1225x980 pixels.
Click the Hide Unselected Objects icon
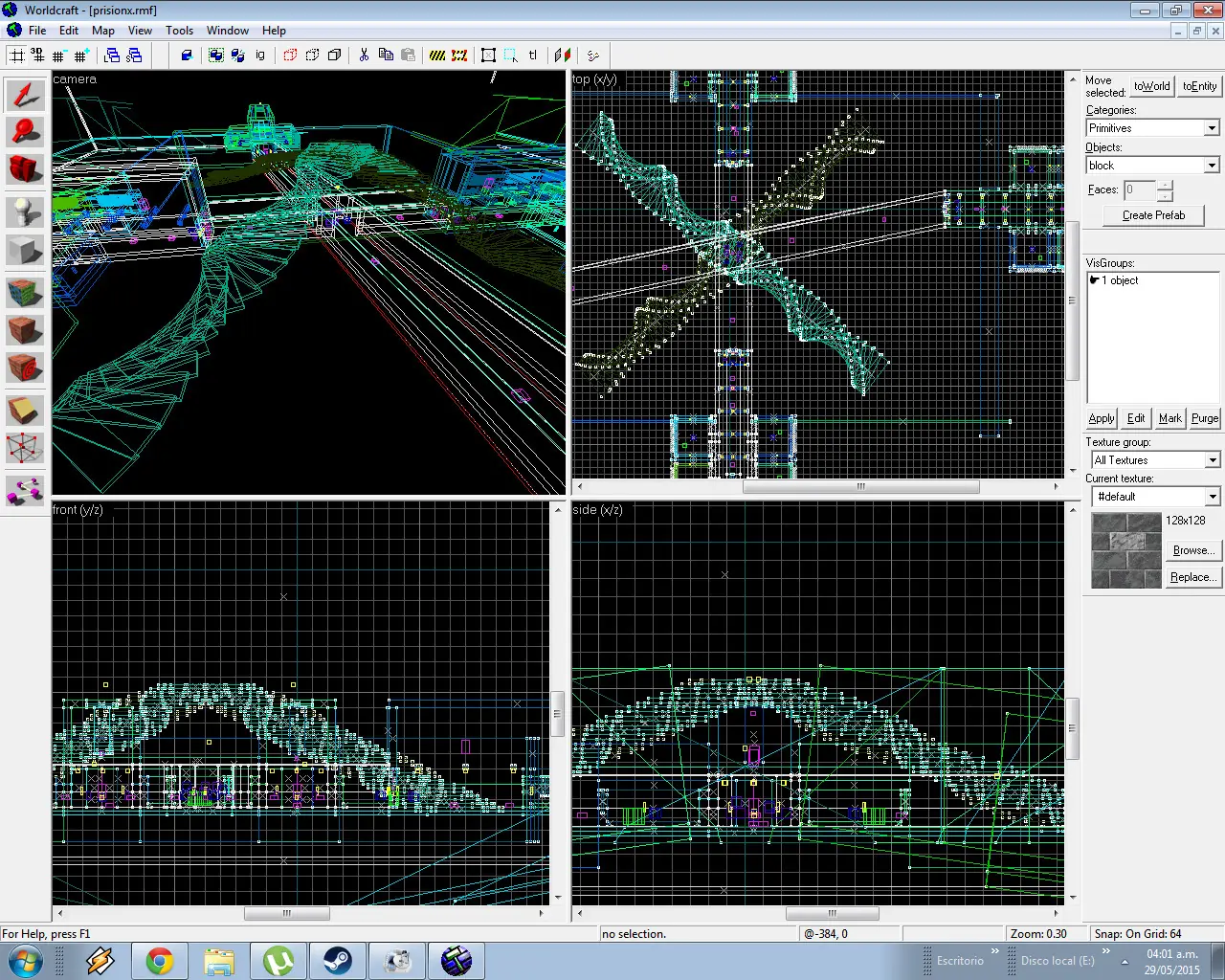[x=312, y=56]
